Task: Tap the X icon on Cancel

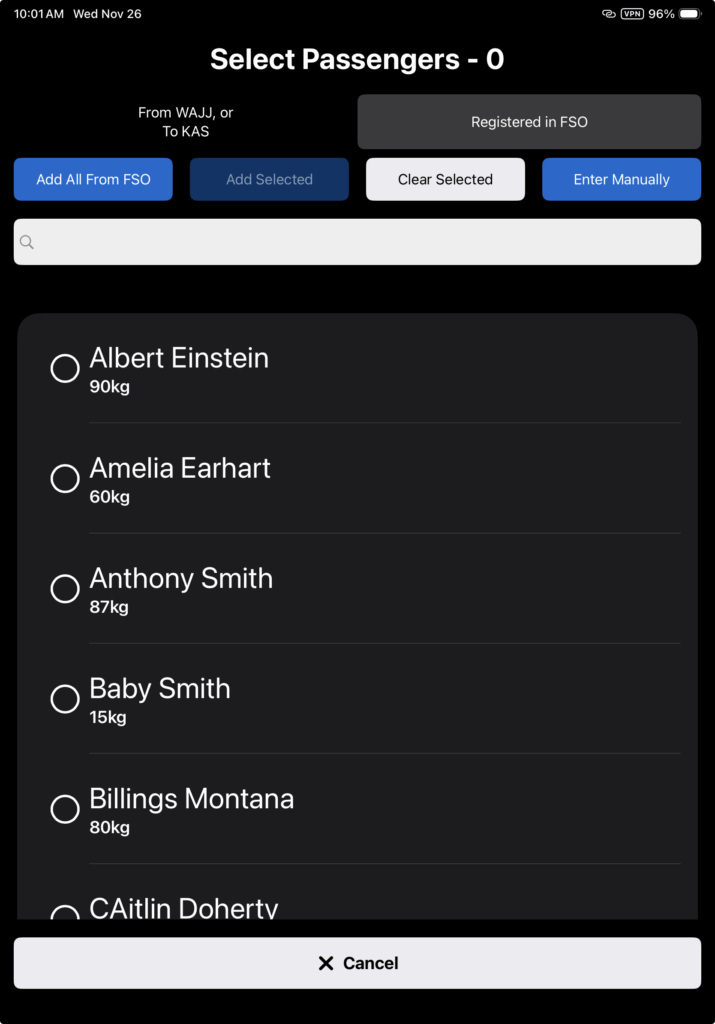Action: click(x=325, y=963)
